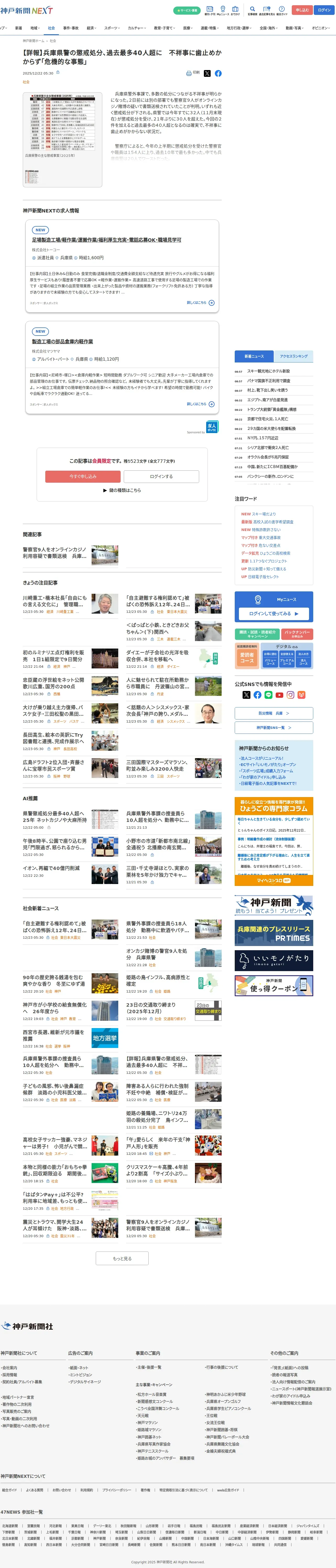Click the 今すぐ申し込み button
This screenshot has height=1568, width=336.
(83, 477)
